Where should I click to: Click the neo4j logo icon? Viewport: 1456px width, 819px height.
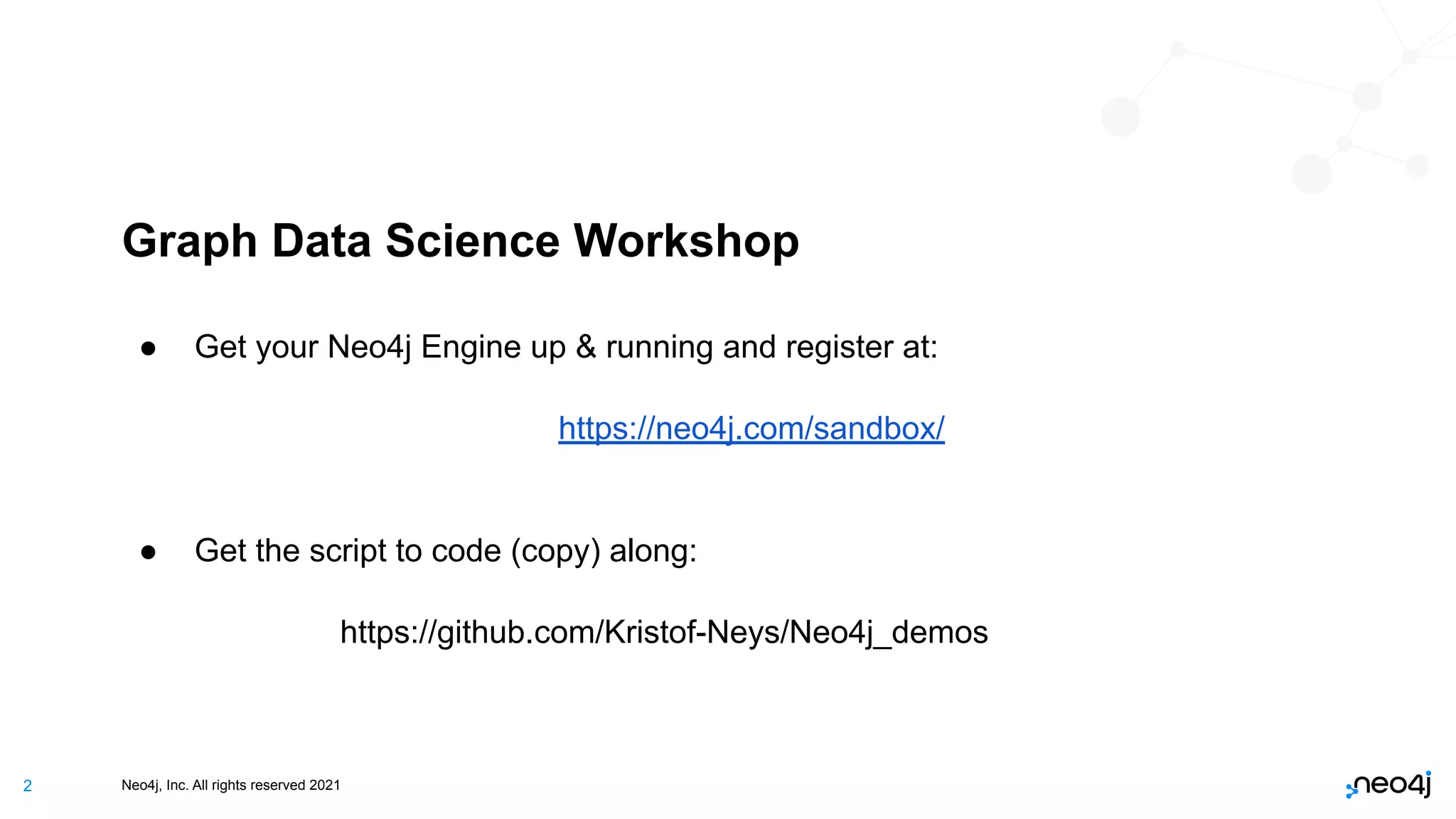[x=1388, y=785]
